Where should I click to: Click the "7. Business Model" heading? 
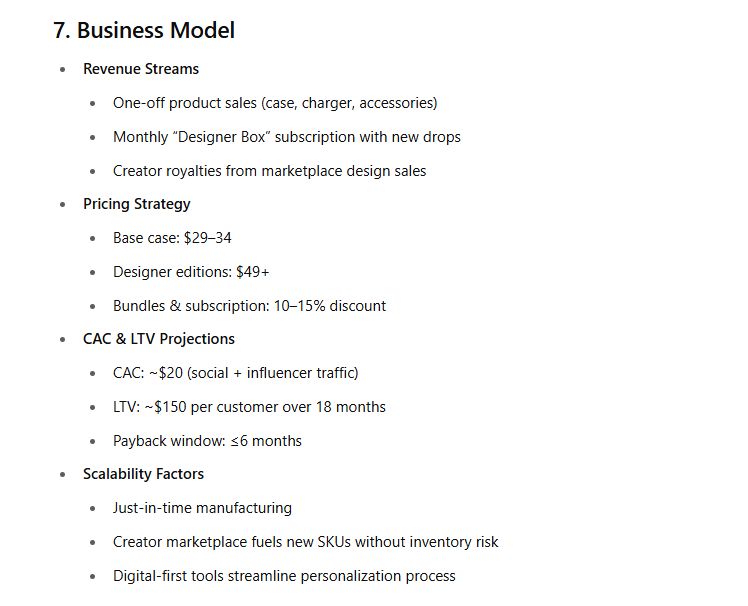tap(144, 31)
